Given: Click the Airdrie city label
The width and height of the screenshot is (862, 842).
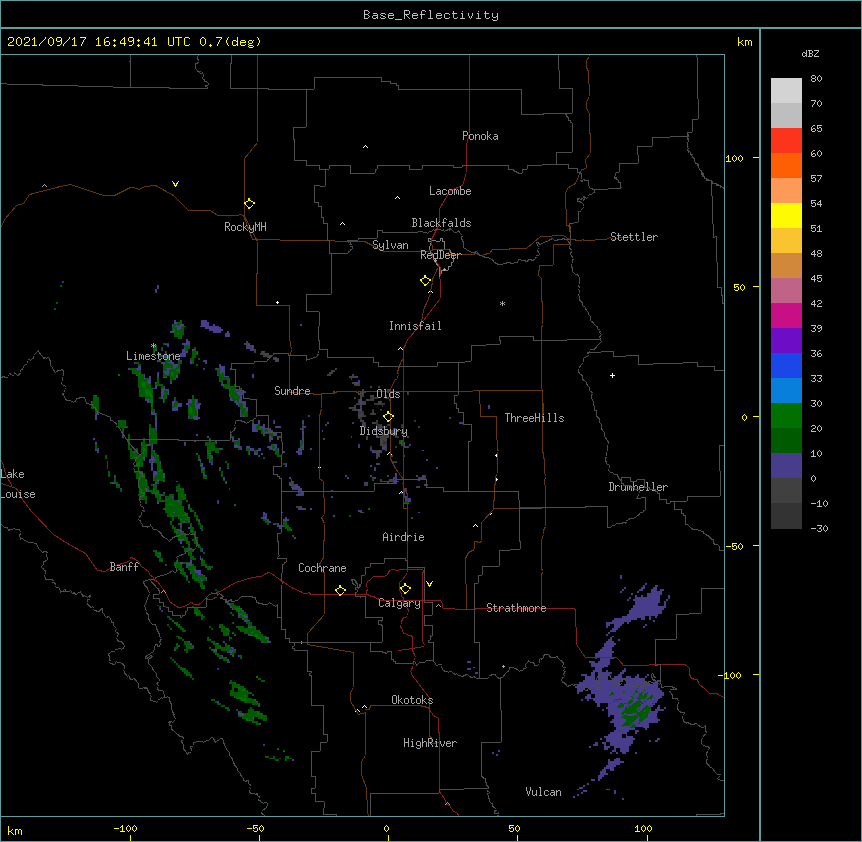Looking at the screenshot, I should (x=403, y=537).
